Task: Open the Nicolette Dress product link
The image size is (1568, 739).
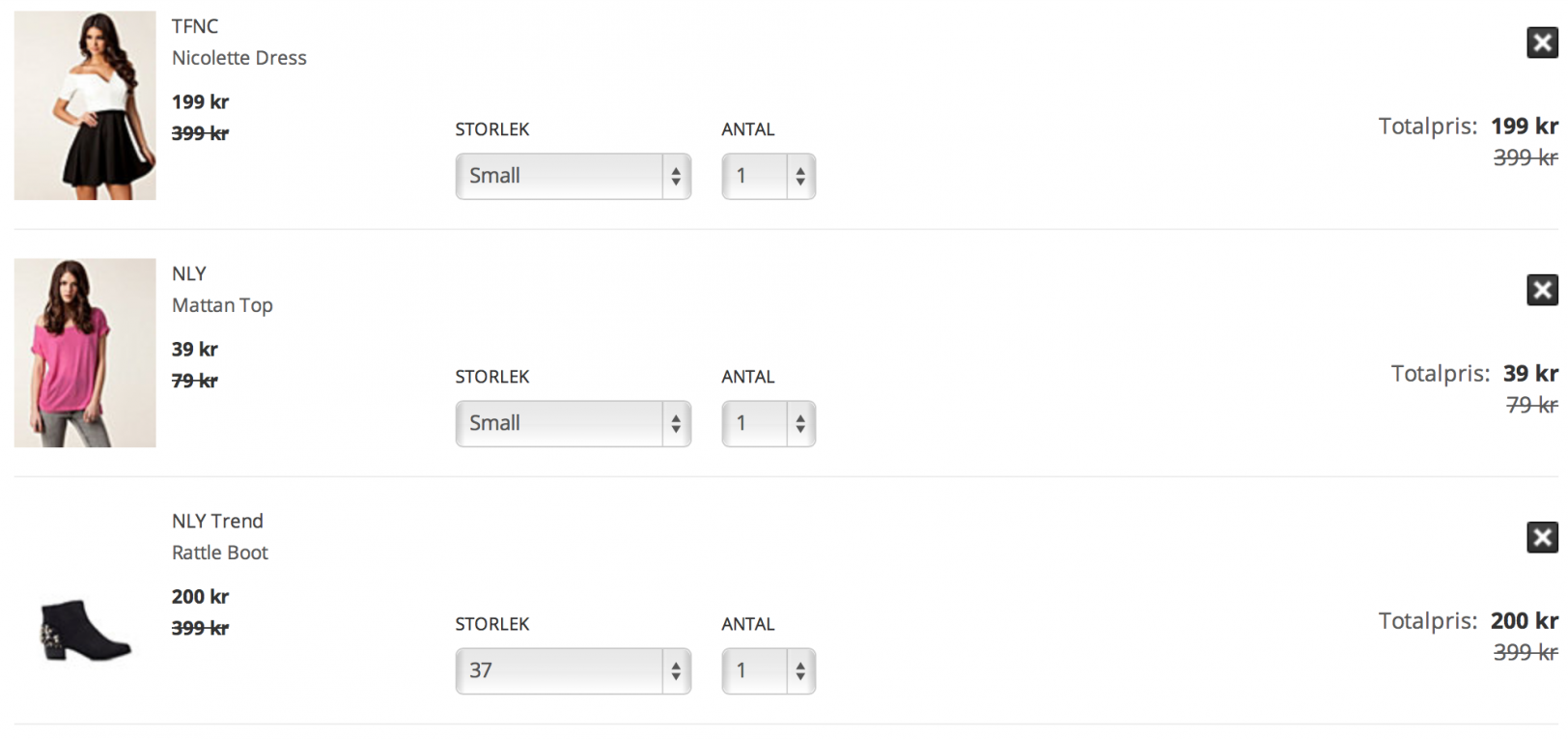Action: [239, 58]
